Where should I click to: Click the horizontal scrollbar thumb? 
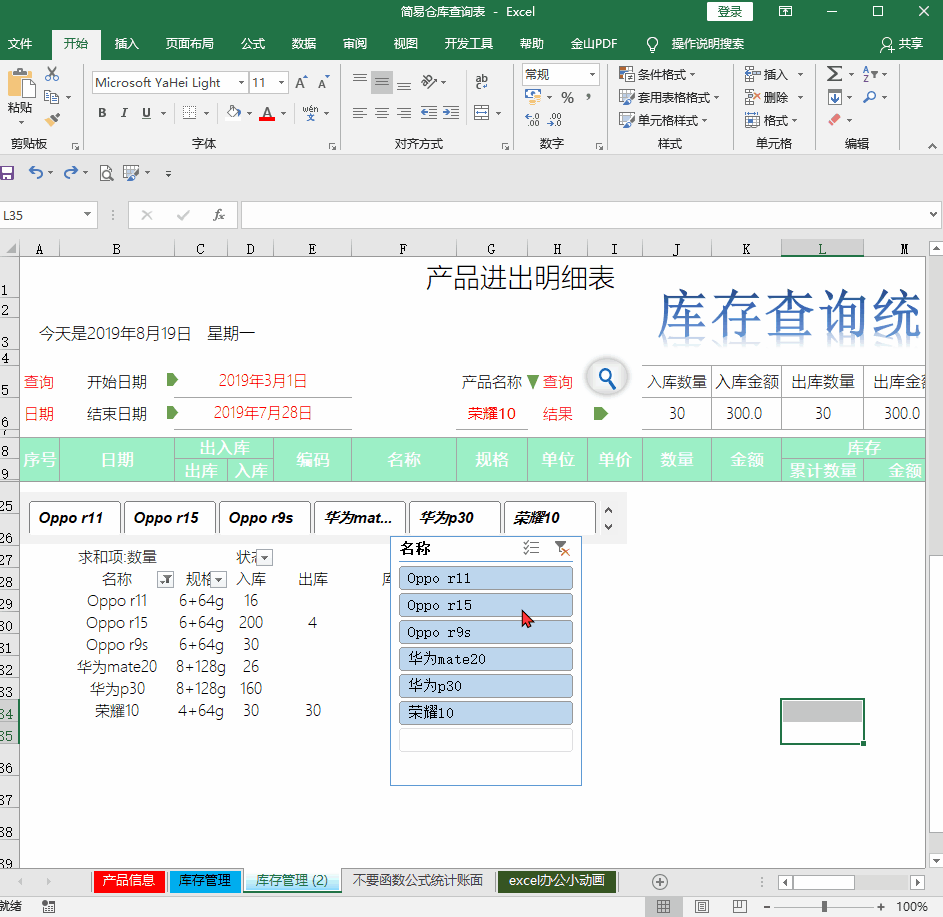click(x=824, y=882)
